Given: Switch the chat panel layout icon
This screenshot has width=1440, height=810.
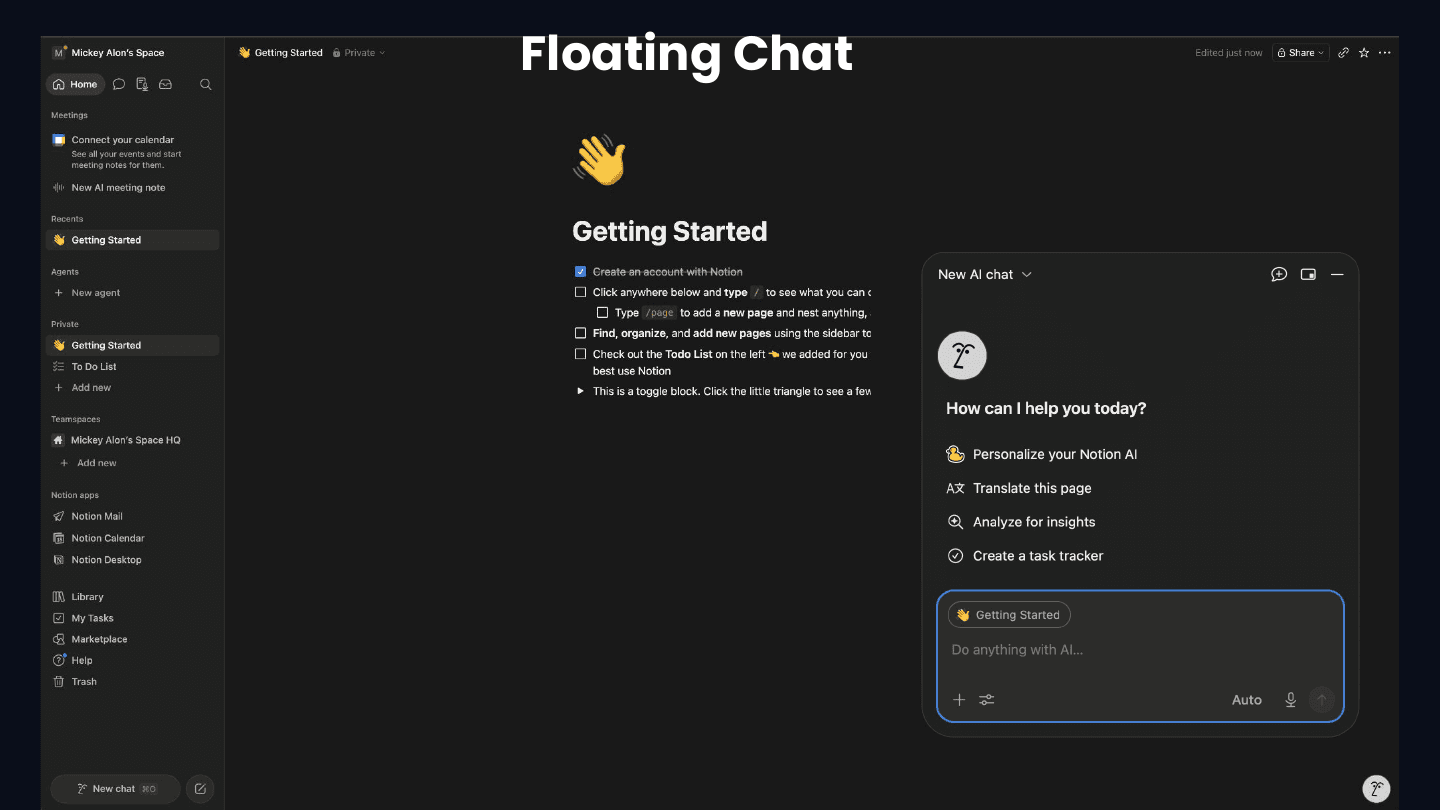Looking at the screenshot, I should coord(1308,274).
